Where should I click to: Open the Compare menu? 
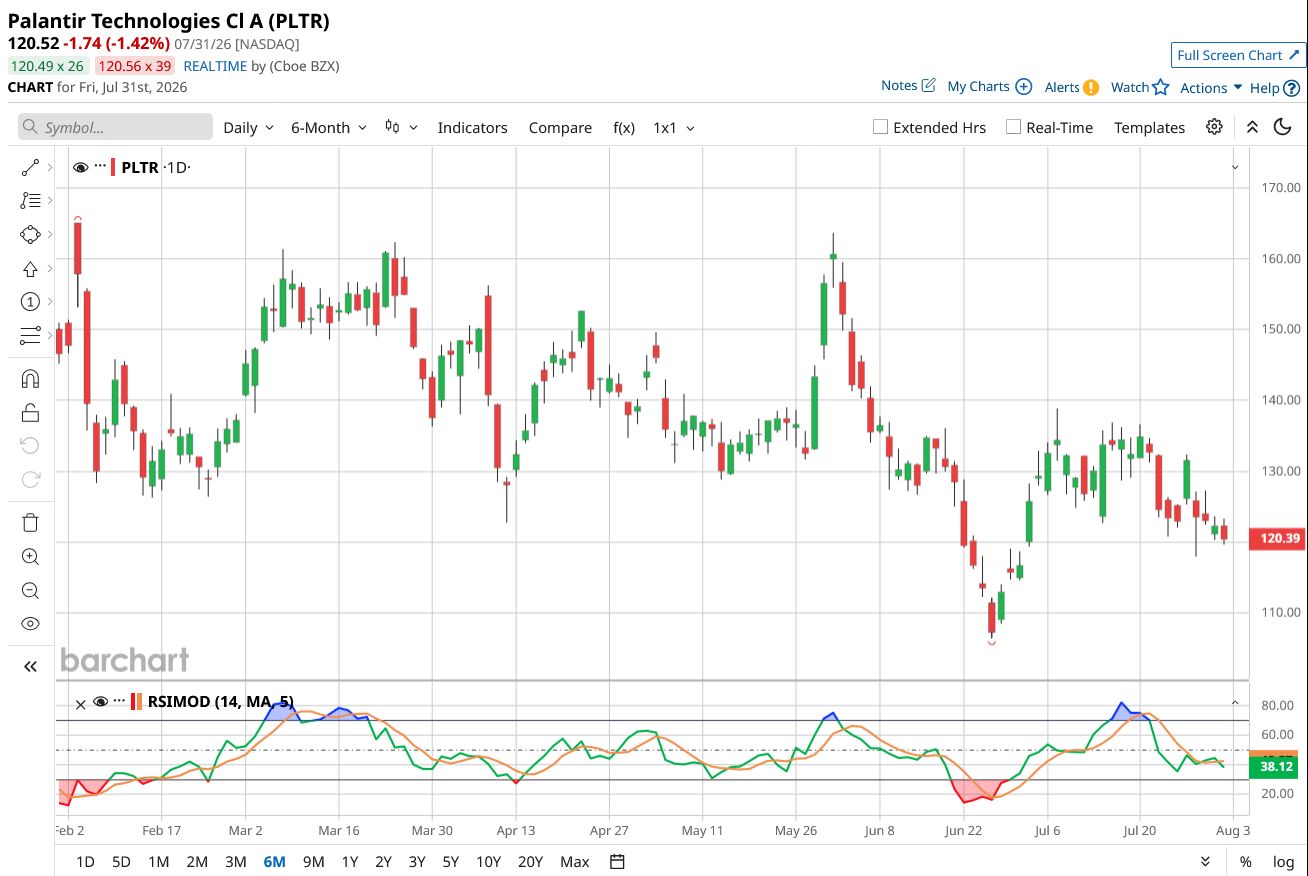560,127
